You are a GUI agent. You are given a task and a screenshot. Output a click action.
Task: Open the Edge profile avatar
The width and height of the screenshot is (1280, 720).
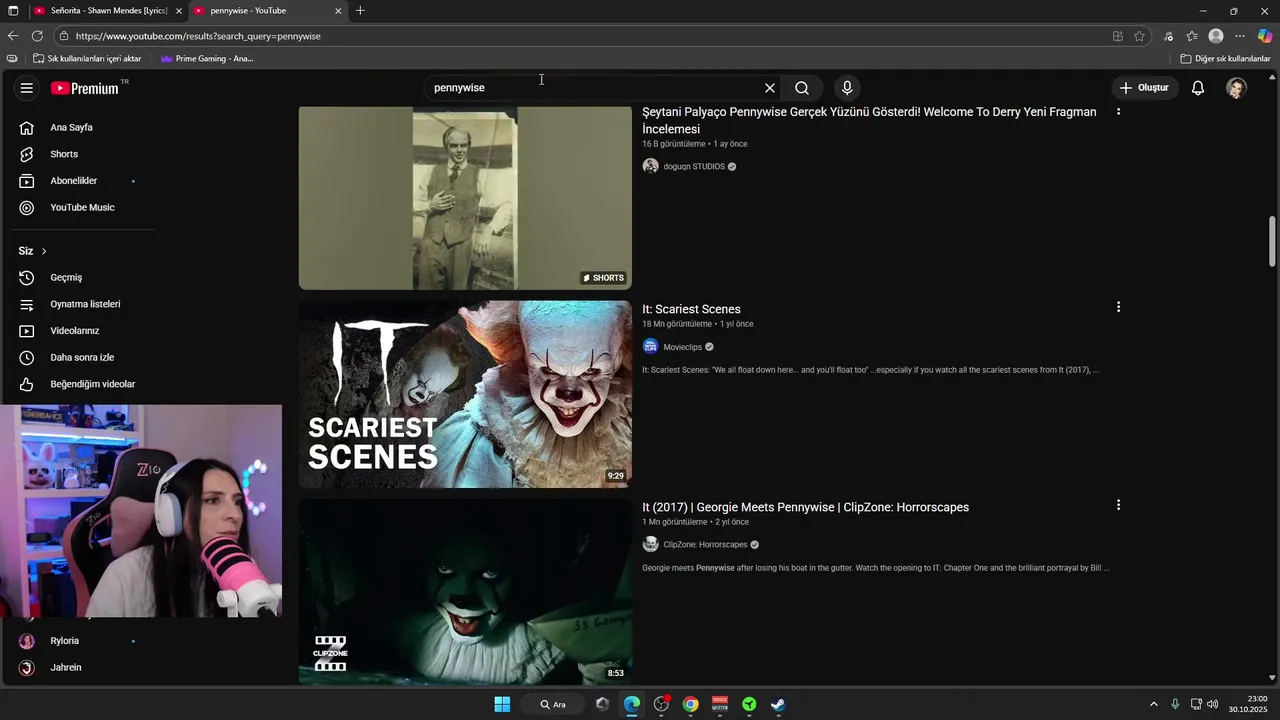[1216, 36]
